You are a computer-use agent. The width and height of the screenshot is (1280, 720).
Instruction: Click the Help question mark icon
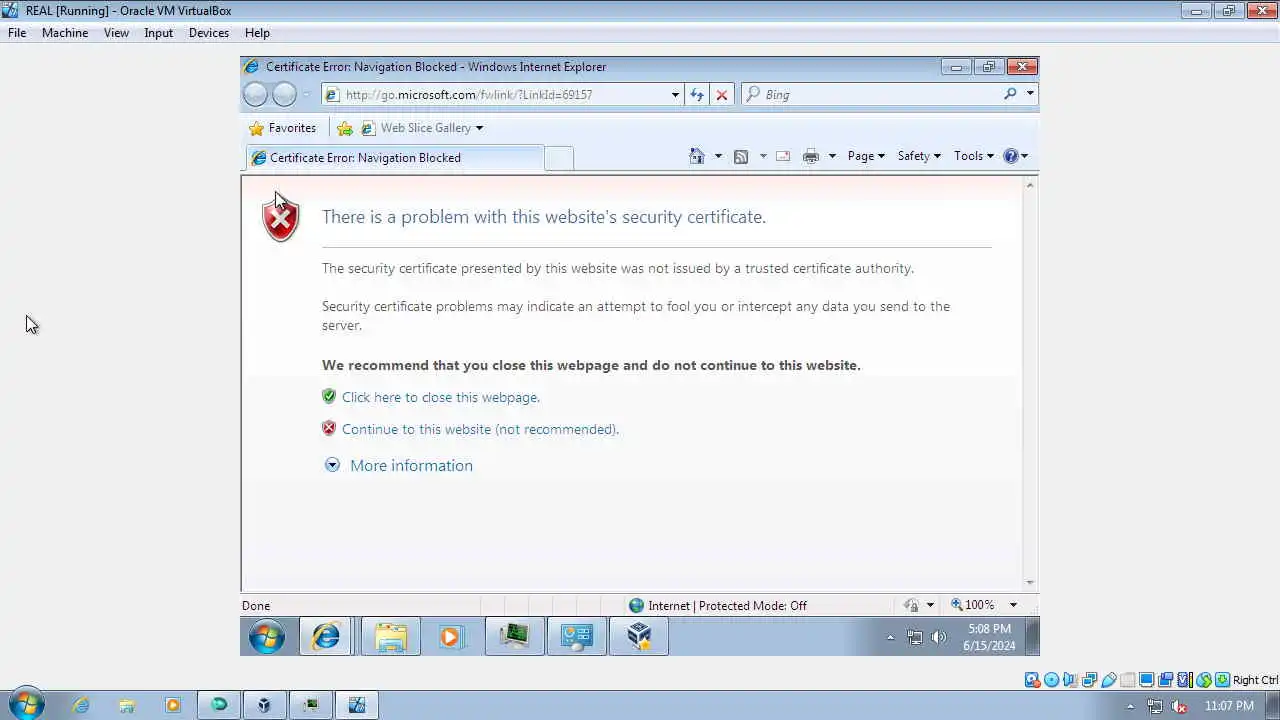click(1011, 156)
